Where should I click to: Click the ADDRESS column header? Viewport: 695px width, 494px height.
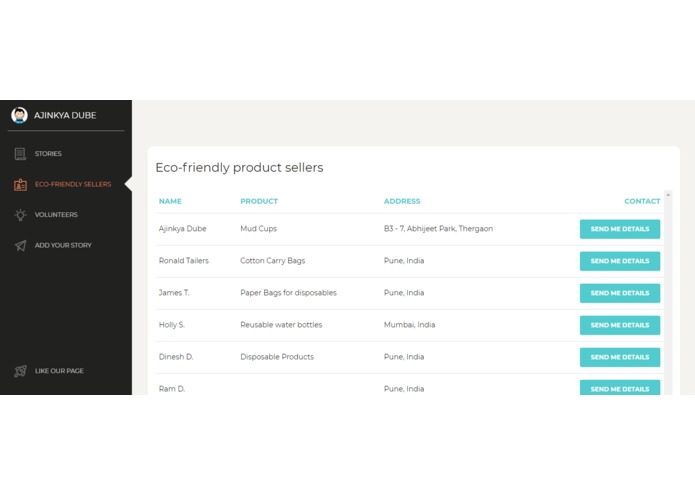(402, 201)
